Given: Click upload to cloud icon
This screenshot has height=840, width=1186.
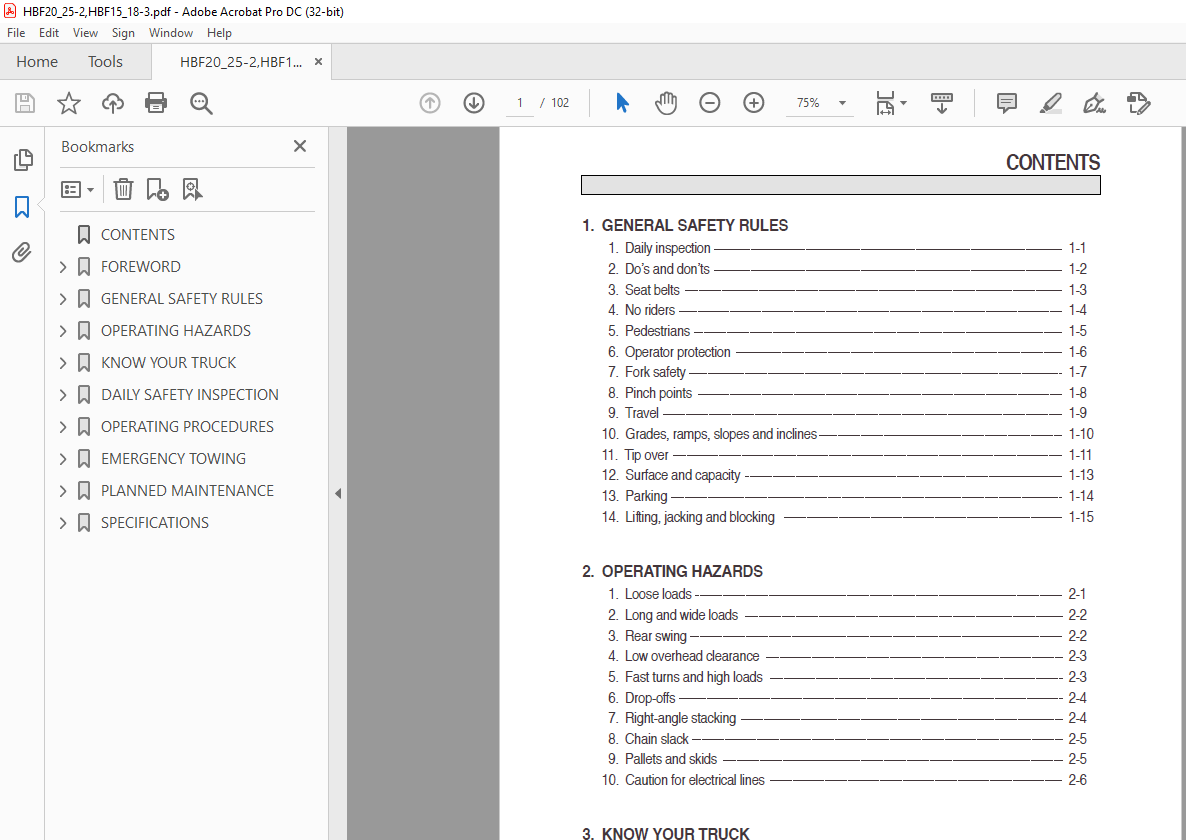Looking at the screenshot, I should (113, 103).
